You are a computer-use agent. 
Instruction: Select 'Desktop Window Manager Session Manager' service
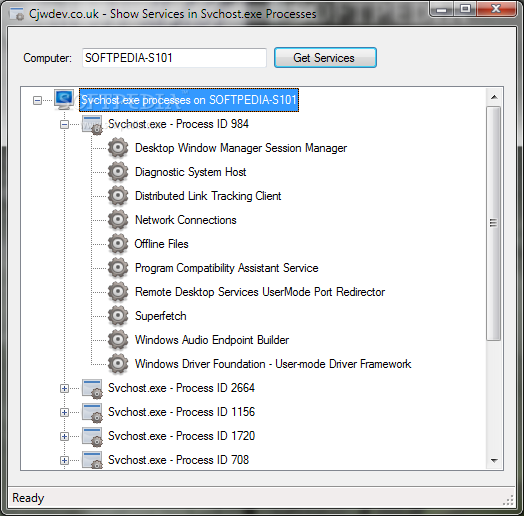241,148
